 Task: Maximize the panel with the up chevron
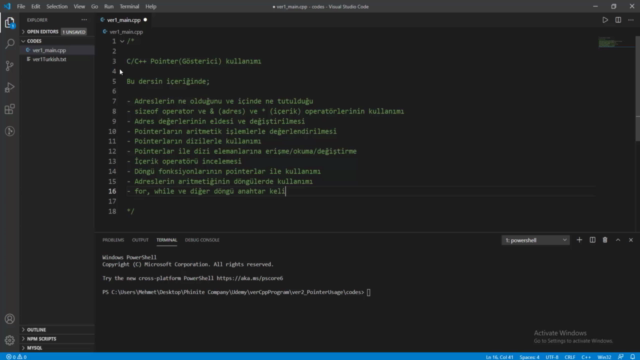tap(618, 240)
